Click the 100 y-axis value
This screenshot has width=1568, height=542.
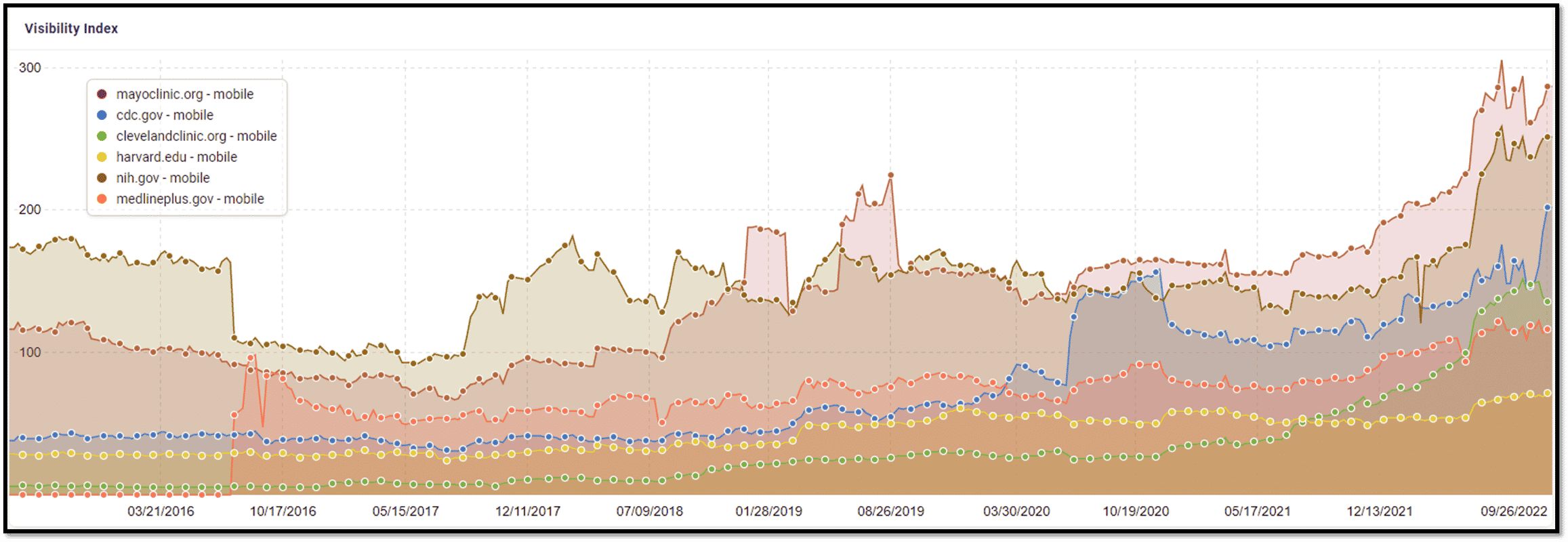coord(30,352)
